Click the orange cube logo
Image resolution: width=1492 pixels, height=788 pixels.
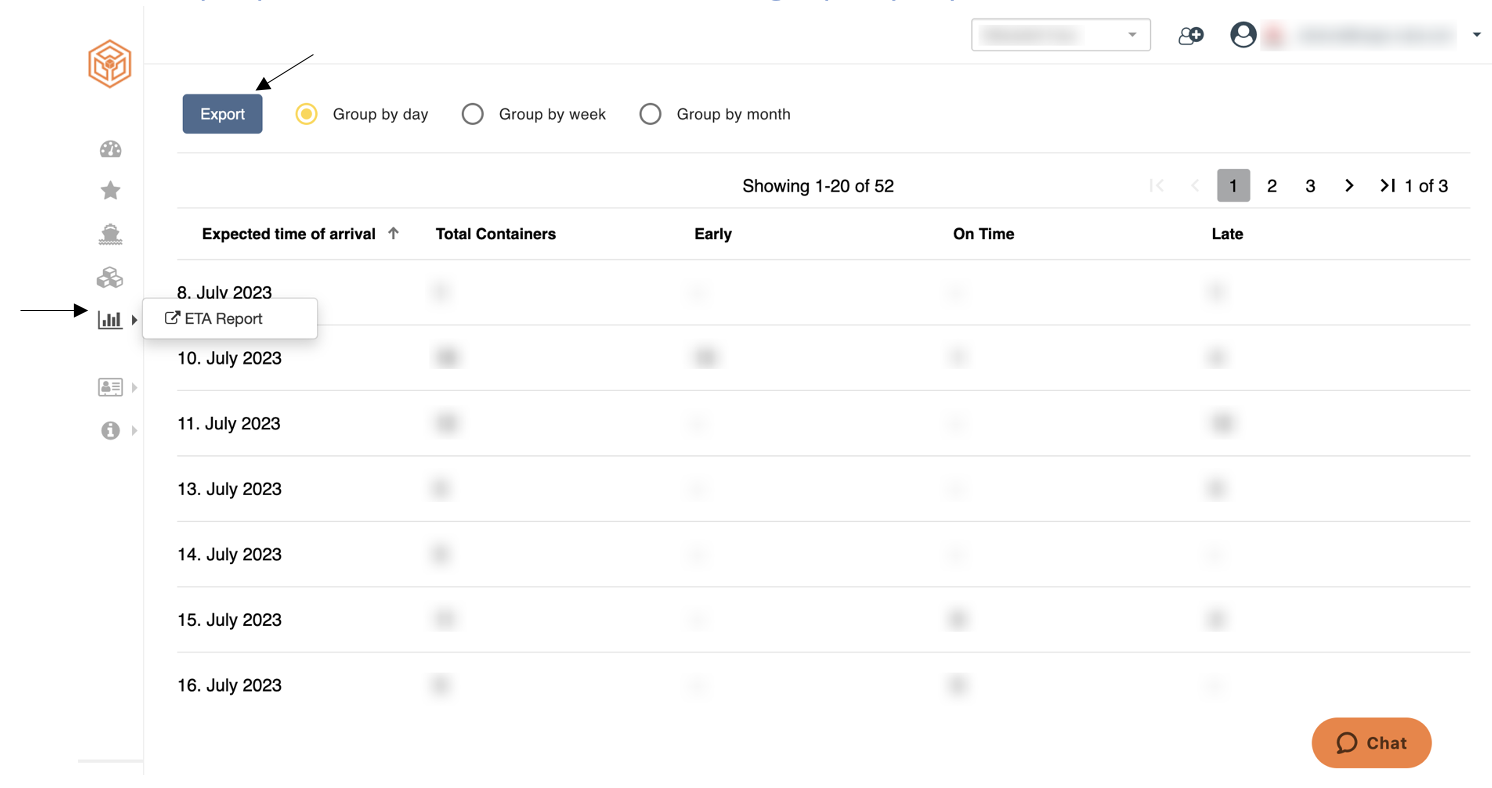(x=110, y=64)
